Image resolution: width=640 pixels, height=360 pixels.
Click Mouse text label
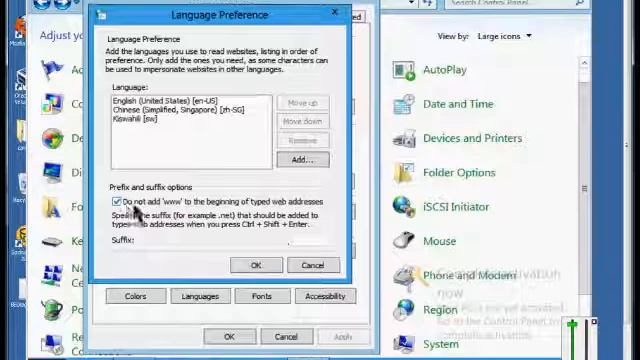pos(440,241)
